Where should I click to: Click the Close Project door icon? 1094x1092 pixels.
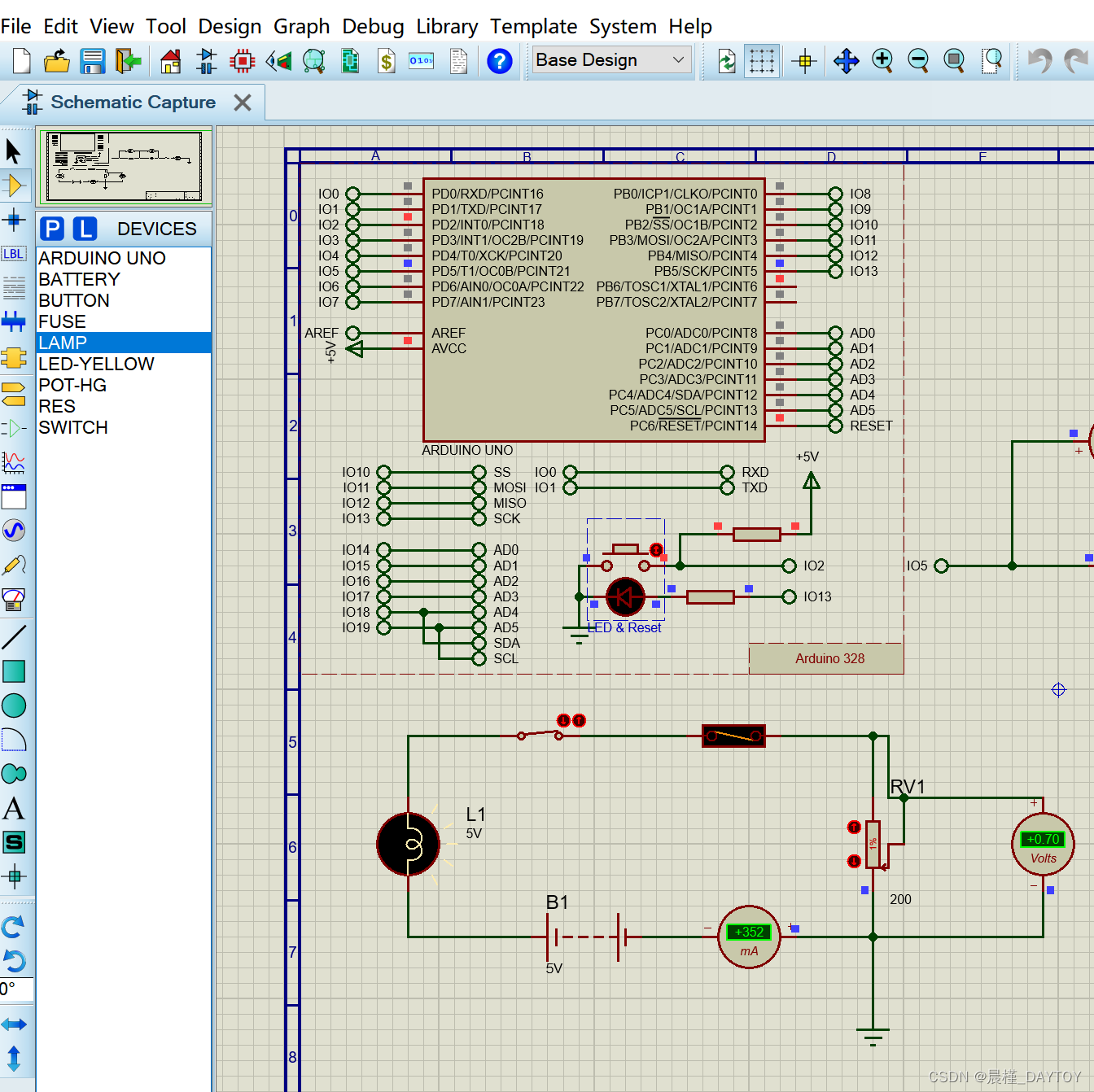click(128, 61)
